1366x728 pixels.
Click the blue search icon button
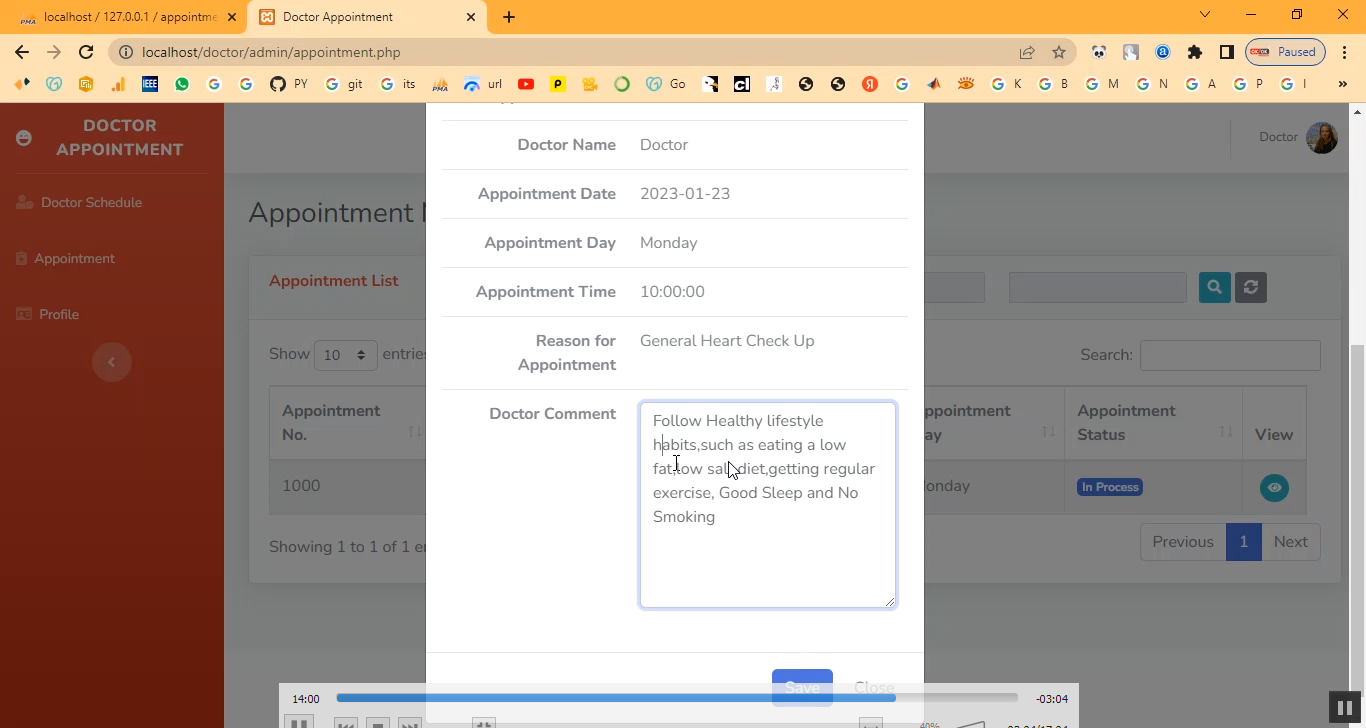[x=1214, y=287]
